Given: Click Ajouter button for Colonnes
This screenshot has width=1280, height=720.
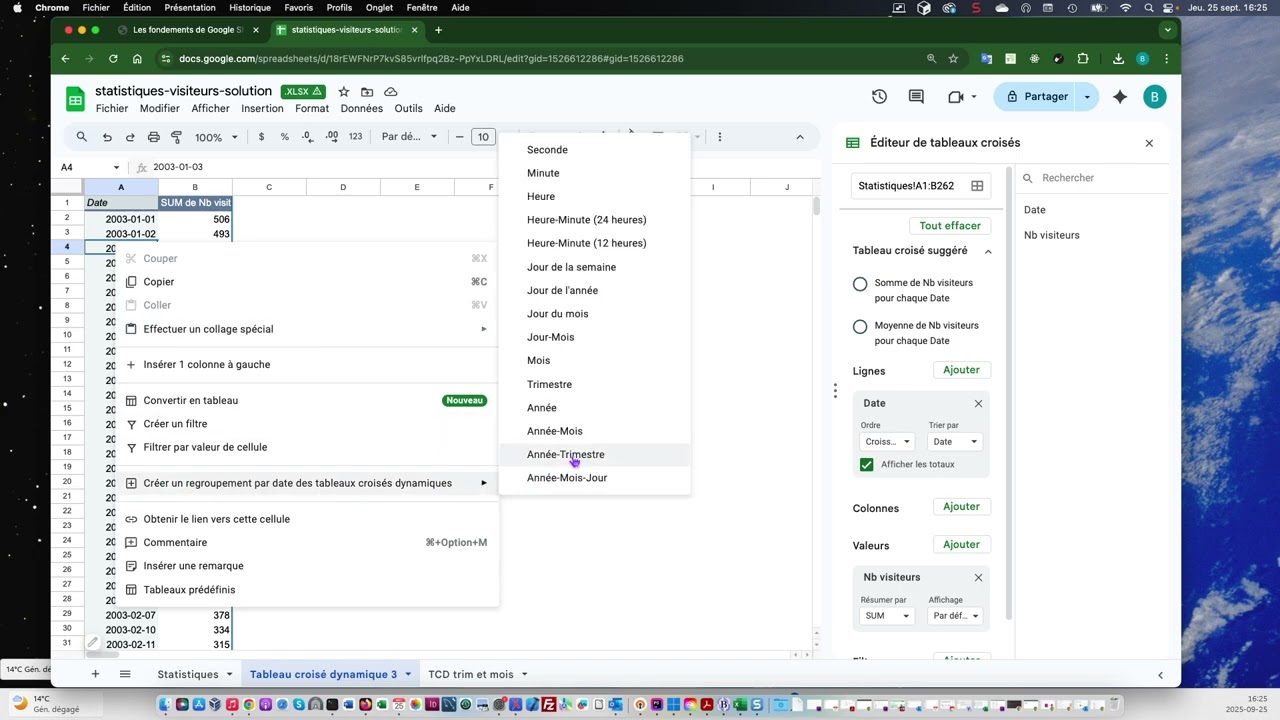Looking at the screenshot, I should pyautogui.click(x=961, y=507).
